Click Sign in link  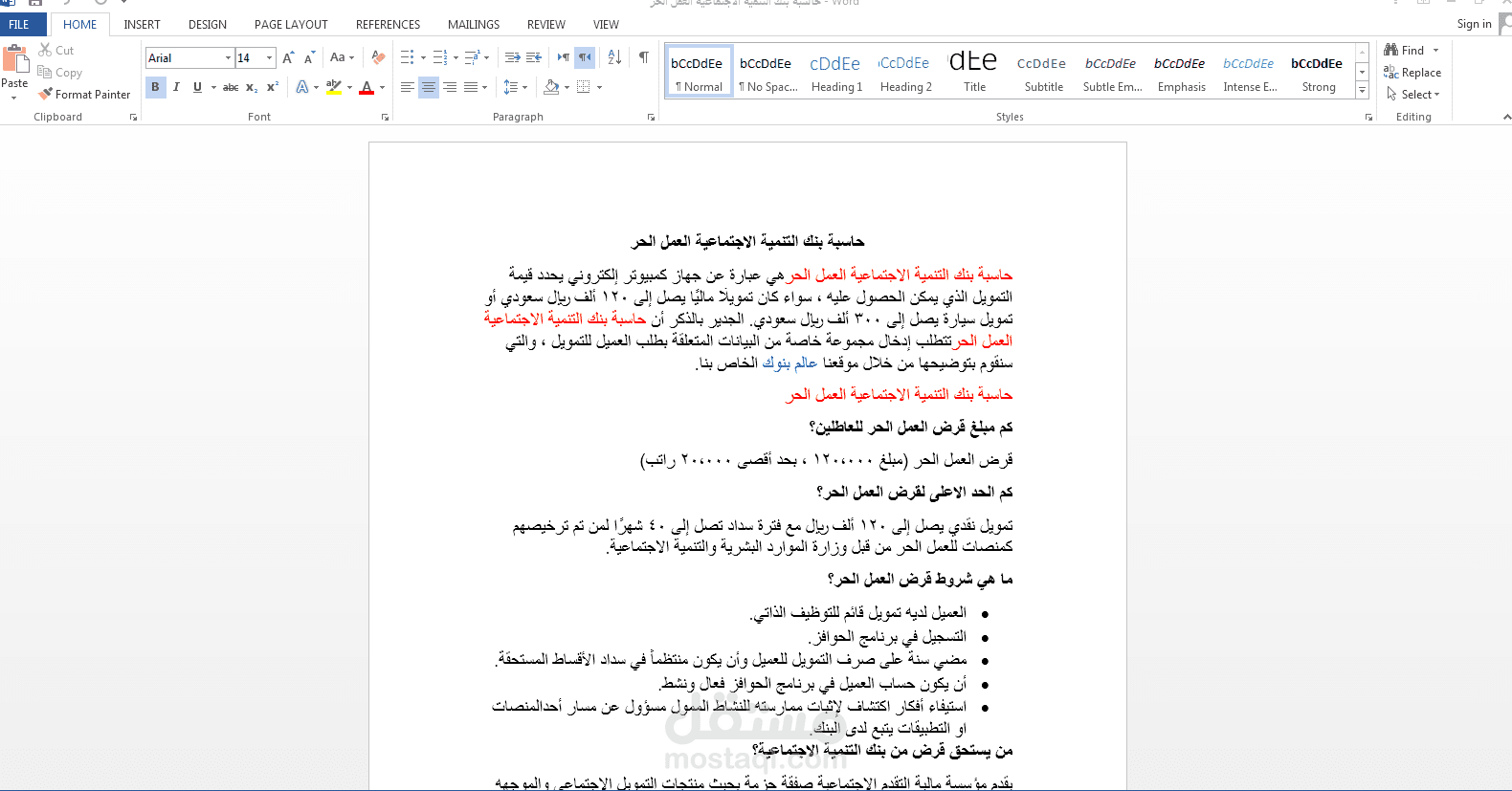pos(1474,24)
